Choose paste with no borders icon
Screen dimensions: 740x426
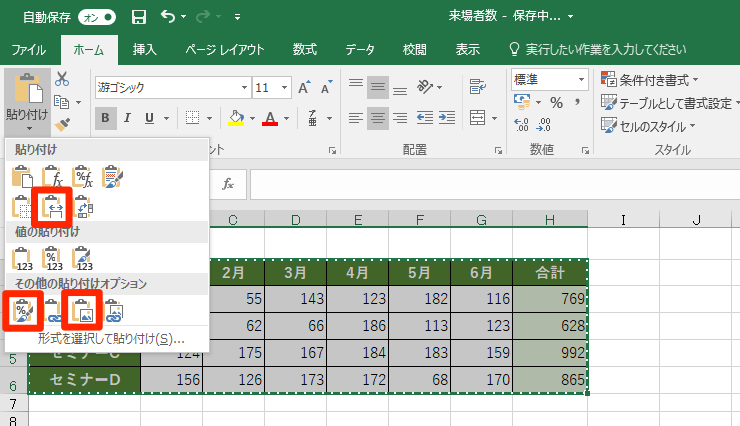[x=21, y=207]
